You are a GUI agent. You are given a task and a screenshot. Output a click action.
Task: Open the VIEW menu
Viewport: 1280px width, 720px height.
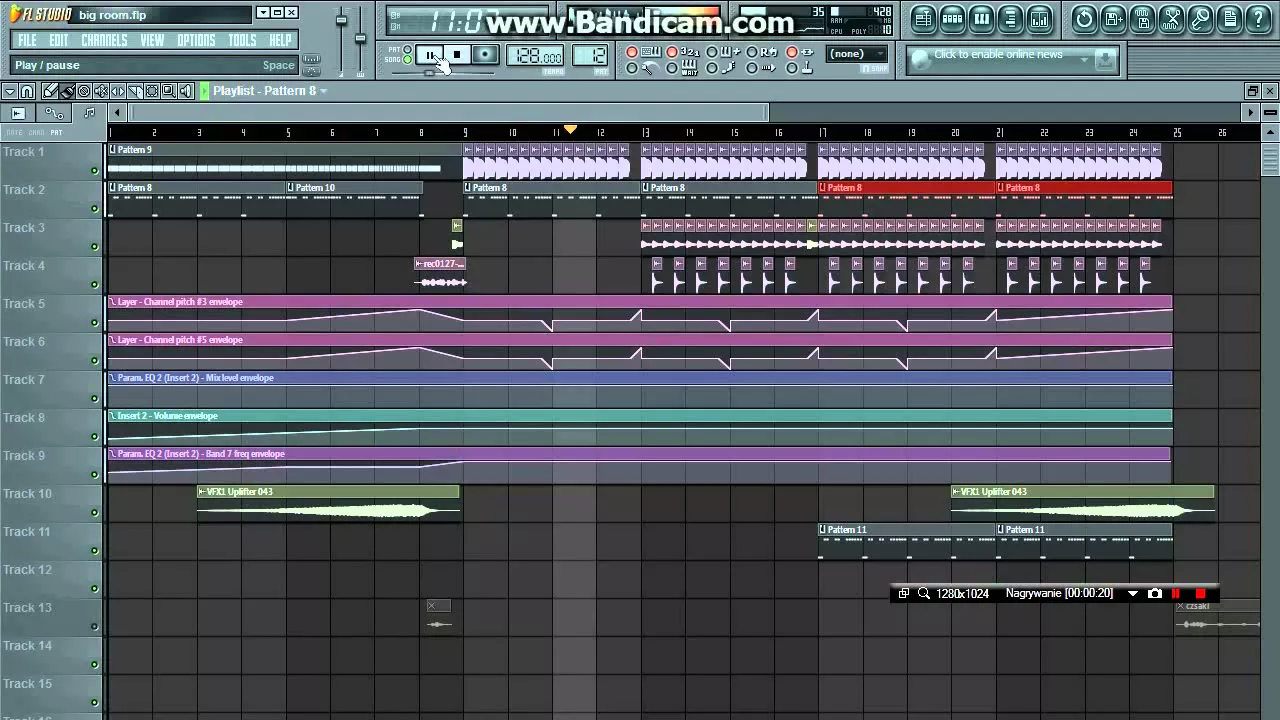(152, 40)
